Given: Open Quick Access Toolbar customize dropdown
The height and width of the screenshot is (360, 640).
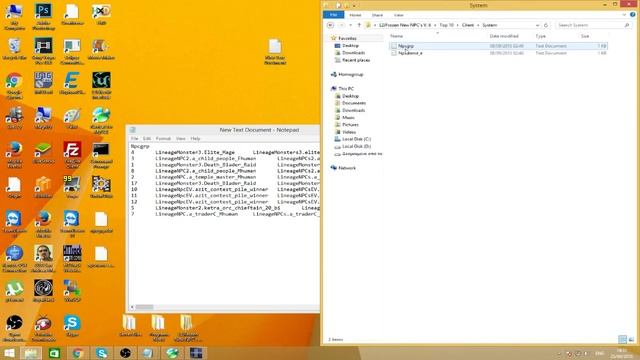Looking at the screenshot, I should pos(354,5).
